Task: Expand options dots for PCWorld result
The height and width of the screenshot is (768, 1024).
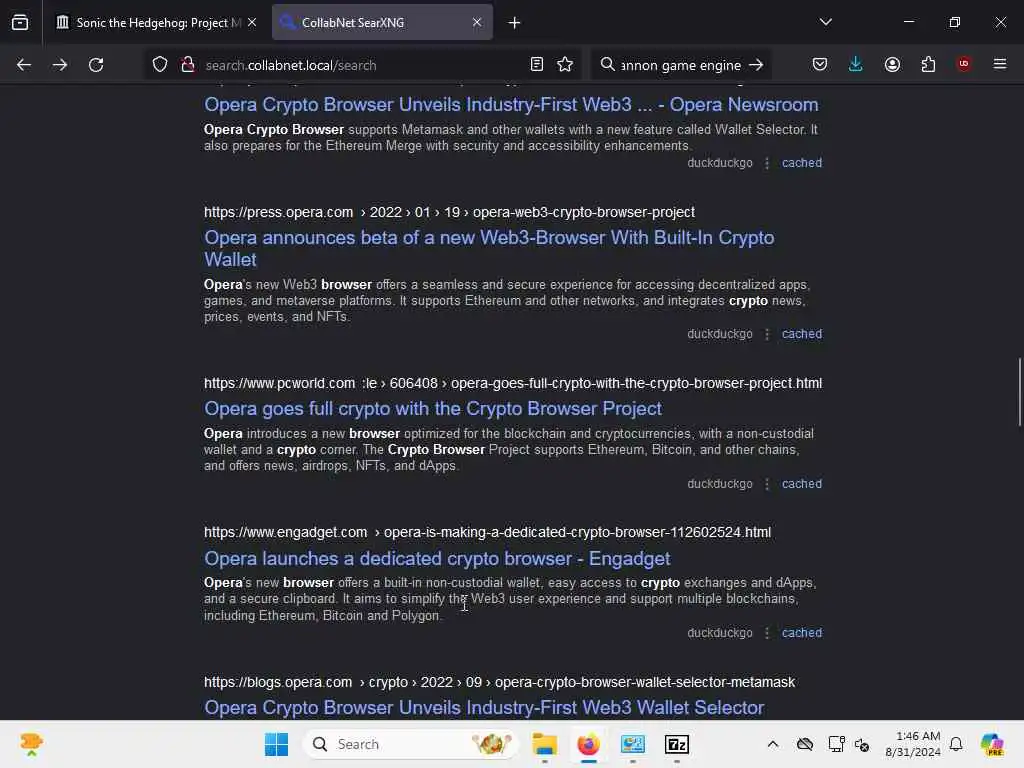Action: [767, 485]
